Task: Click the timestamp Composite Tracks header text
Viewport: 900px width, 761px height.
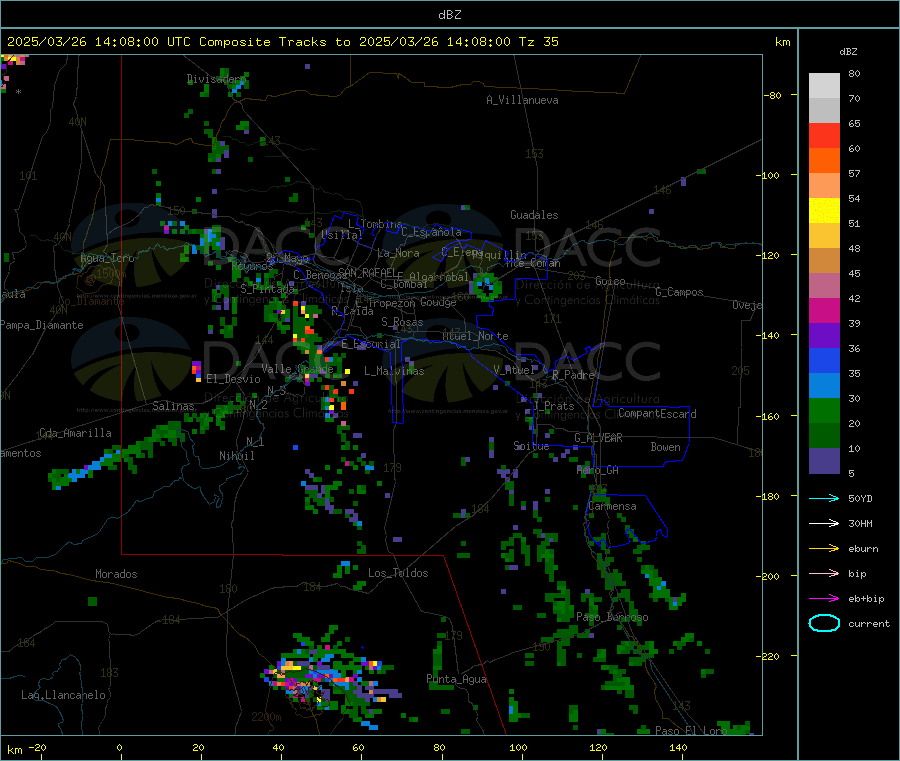Action: point(282,42)
